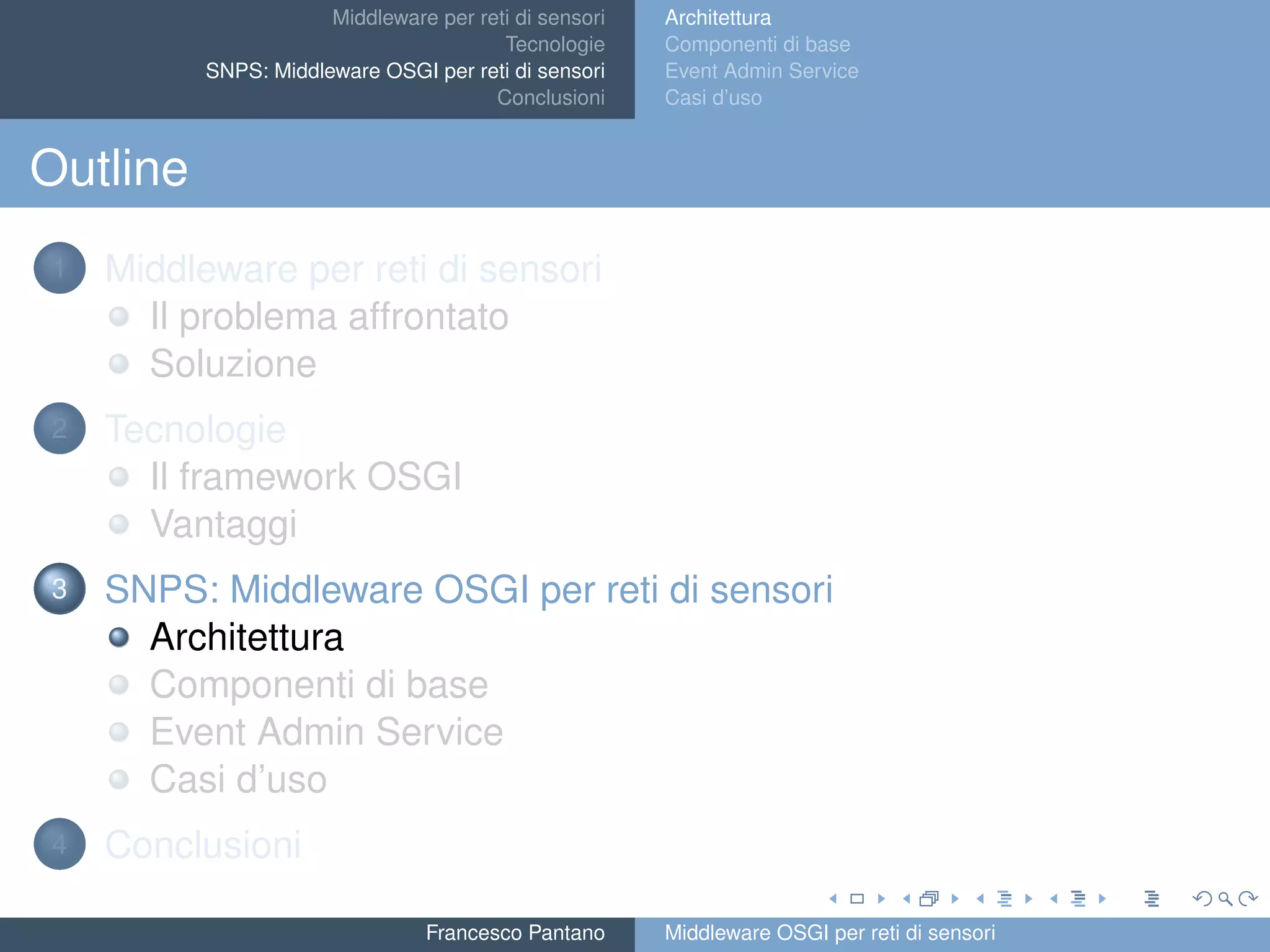Click the next section arrow

click(1102, 898)
